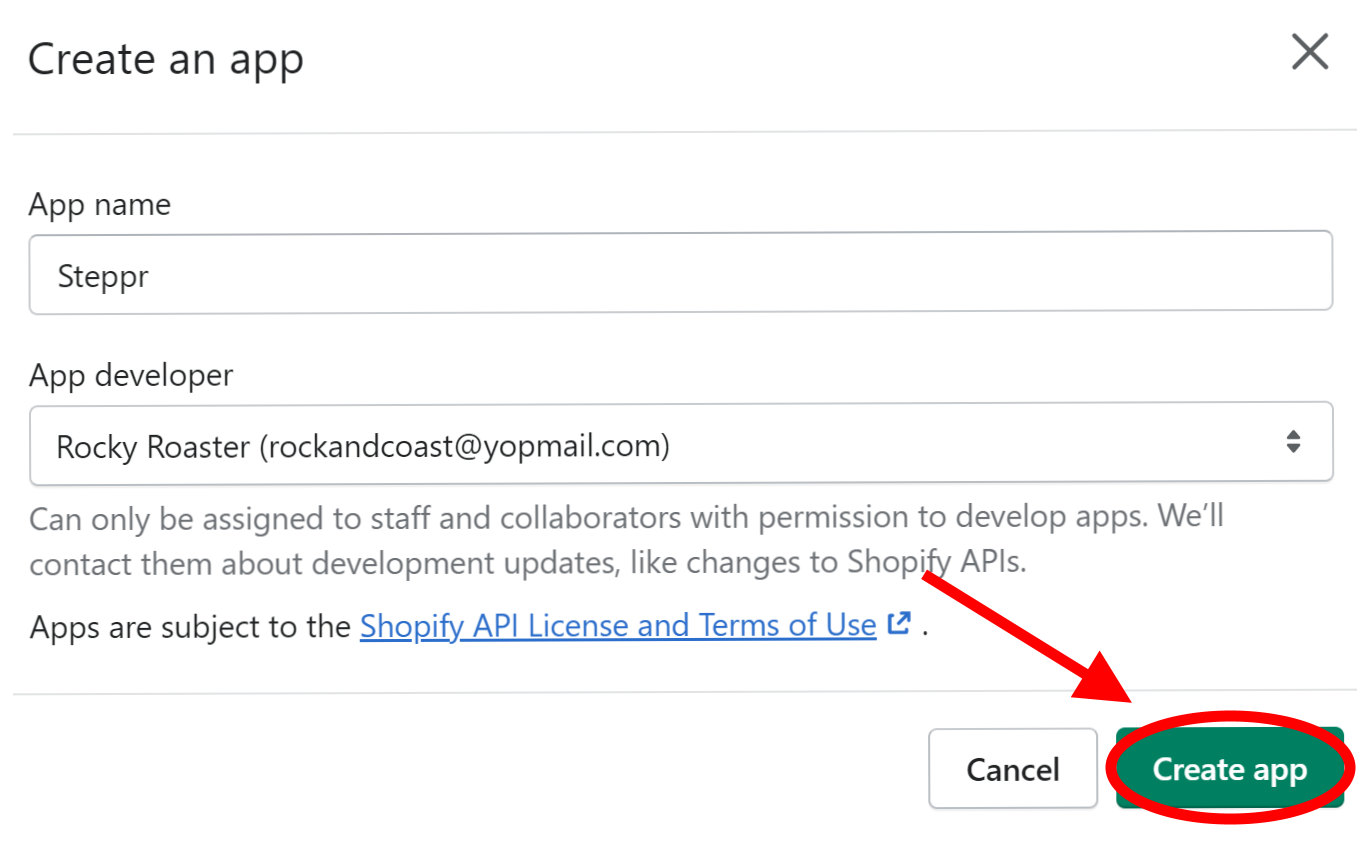1363x854 pixels.
Task: Open the App developer dropdown
Action: point(680,442)
